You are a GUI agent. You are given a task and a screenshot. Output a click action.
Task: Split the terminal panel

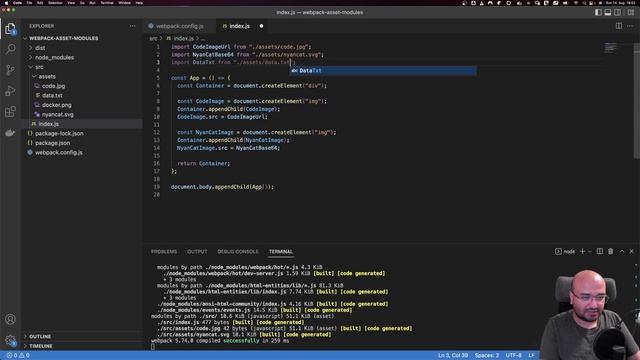600,251
